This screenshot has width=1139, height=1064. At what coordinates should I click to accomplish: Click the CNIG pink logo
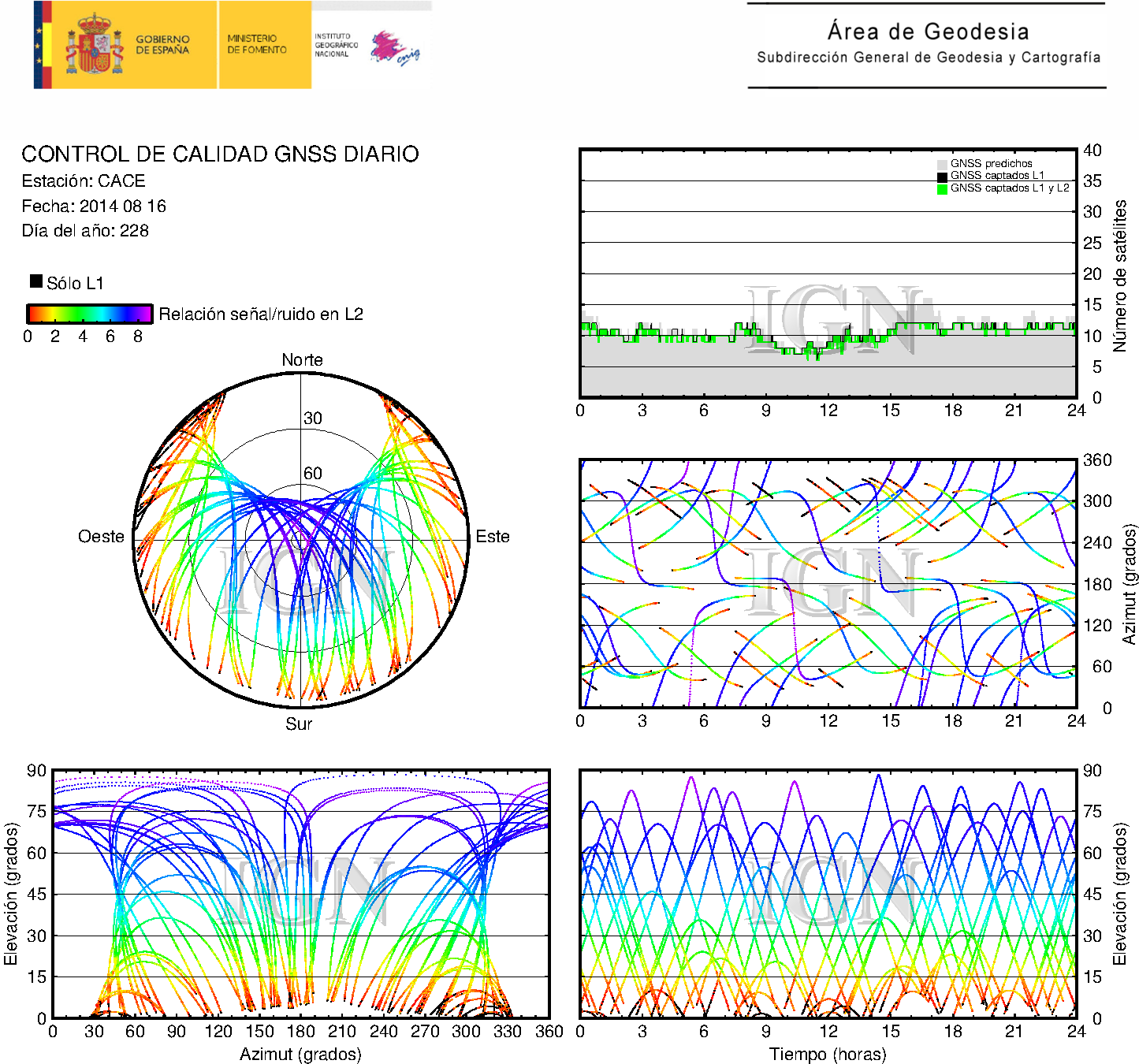pos(394,47)
